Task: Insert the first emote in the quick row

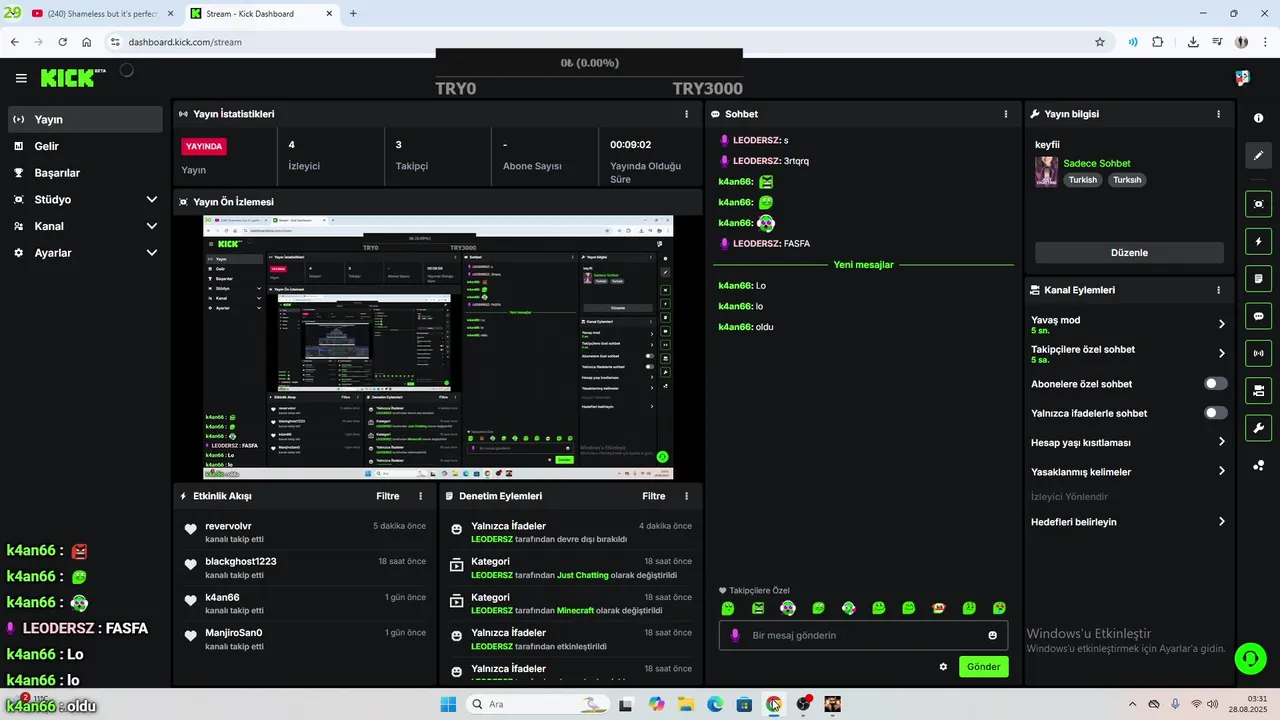Action: pyautogui.click(x=728, y=608)
